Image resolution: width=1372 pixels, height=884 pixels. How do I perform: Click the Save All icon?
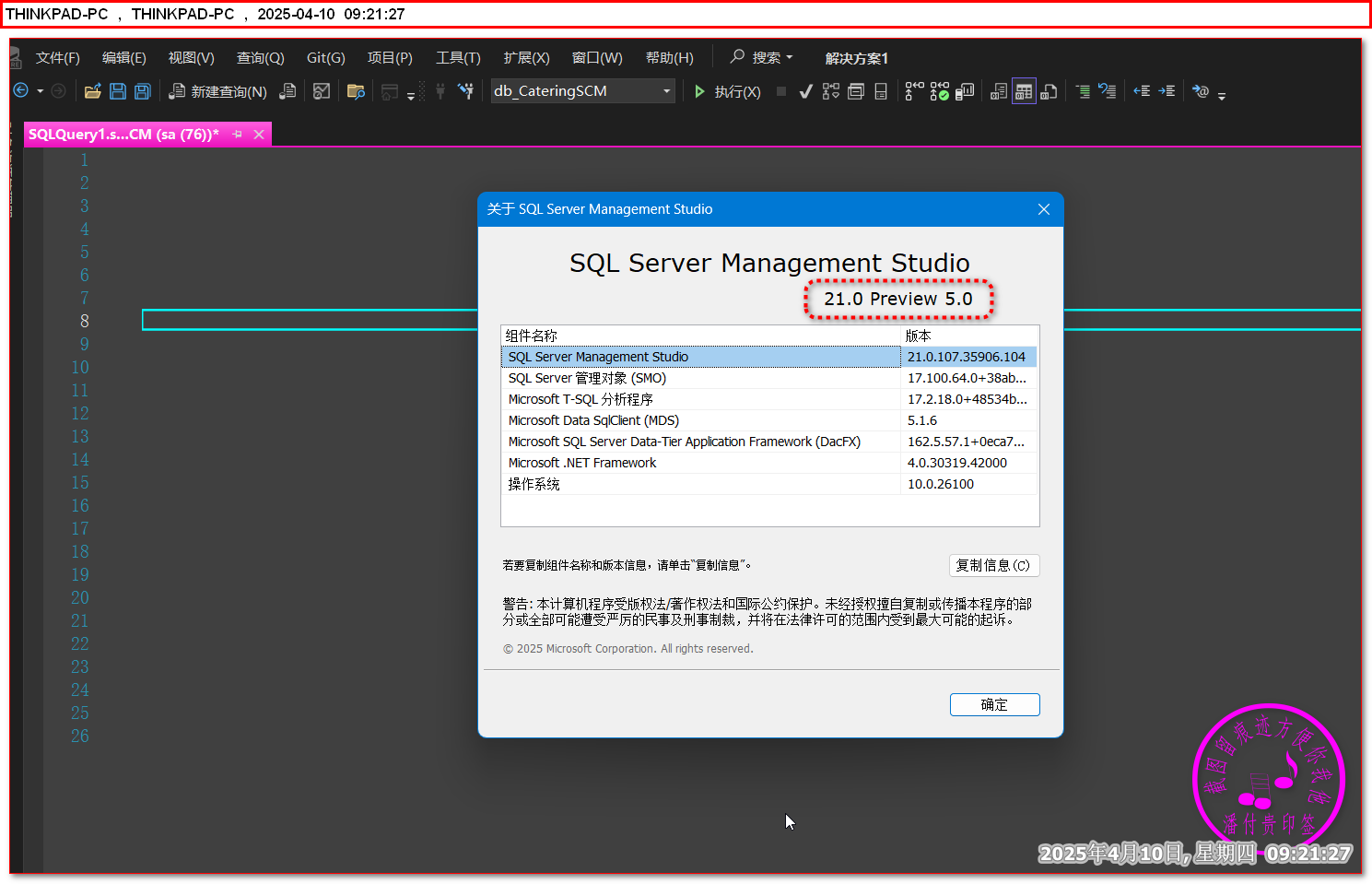tap(142, 91)
